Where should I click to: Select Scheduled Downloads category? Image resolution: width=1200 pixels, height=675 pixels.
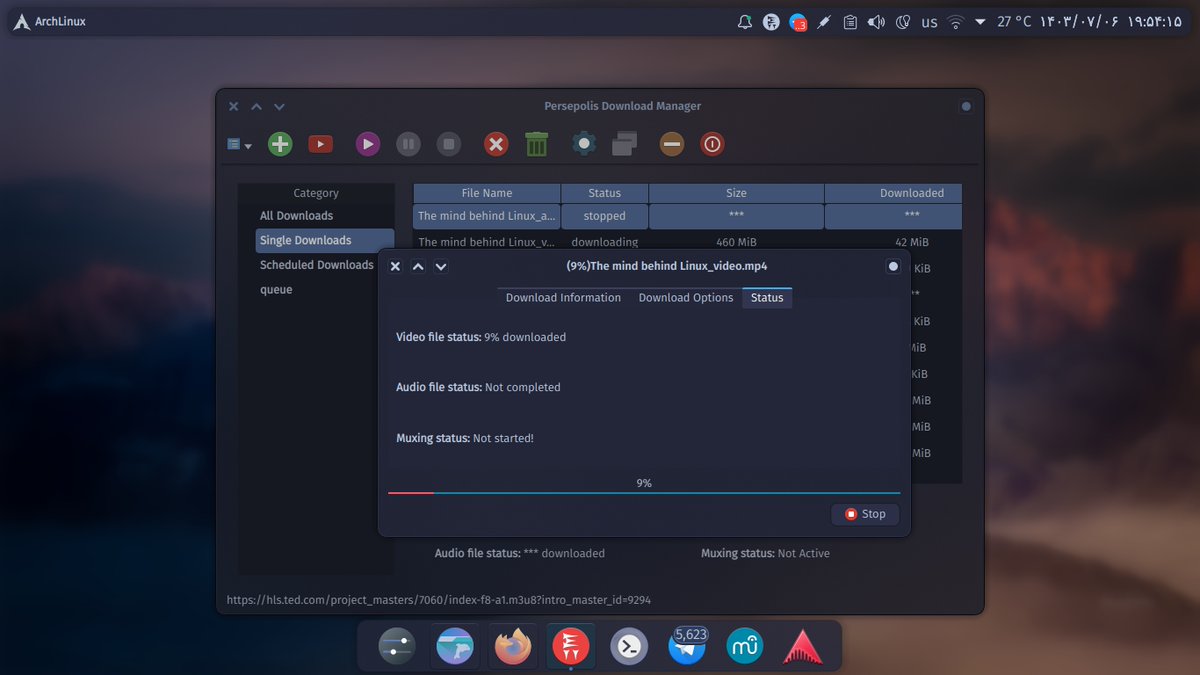click(x=316, y=265)
